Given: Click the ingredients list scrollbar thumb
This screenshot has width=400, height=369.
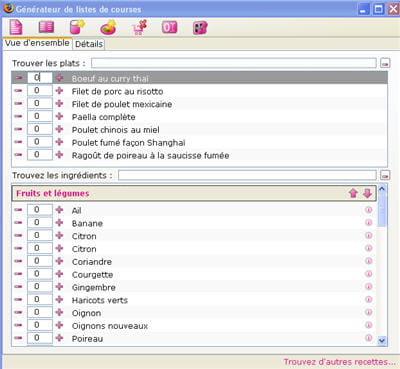Looking at the screenshot, I should coord(382,210).
